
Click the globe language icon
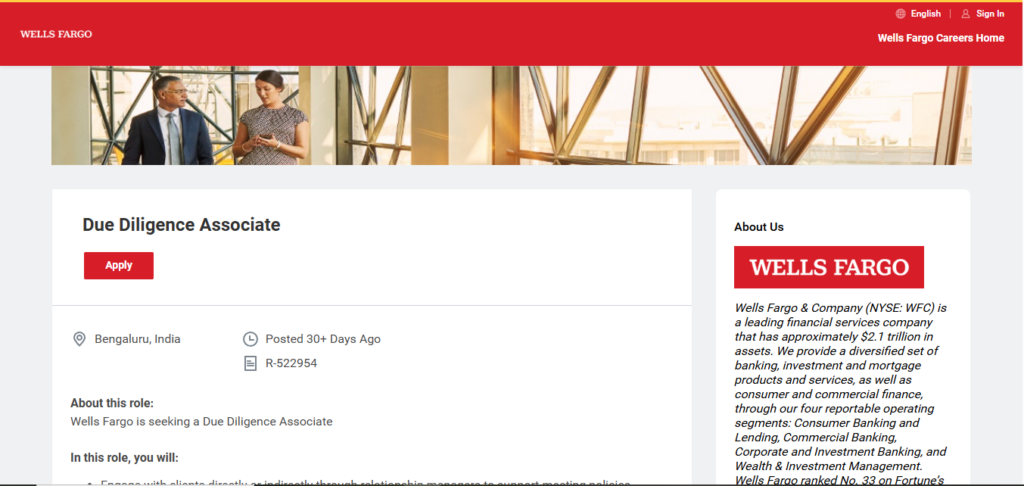[x=901, y=14]
